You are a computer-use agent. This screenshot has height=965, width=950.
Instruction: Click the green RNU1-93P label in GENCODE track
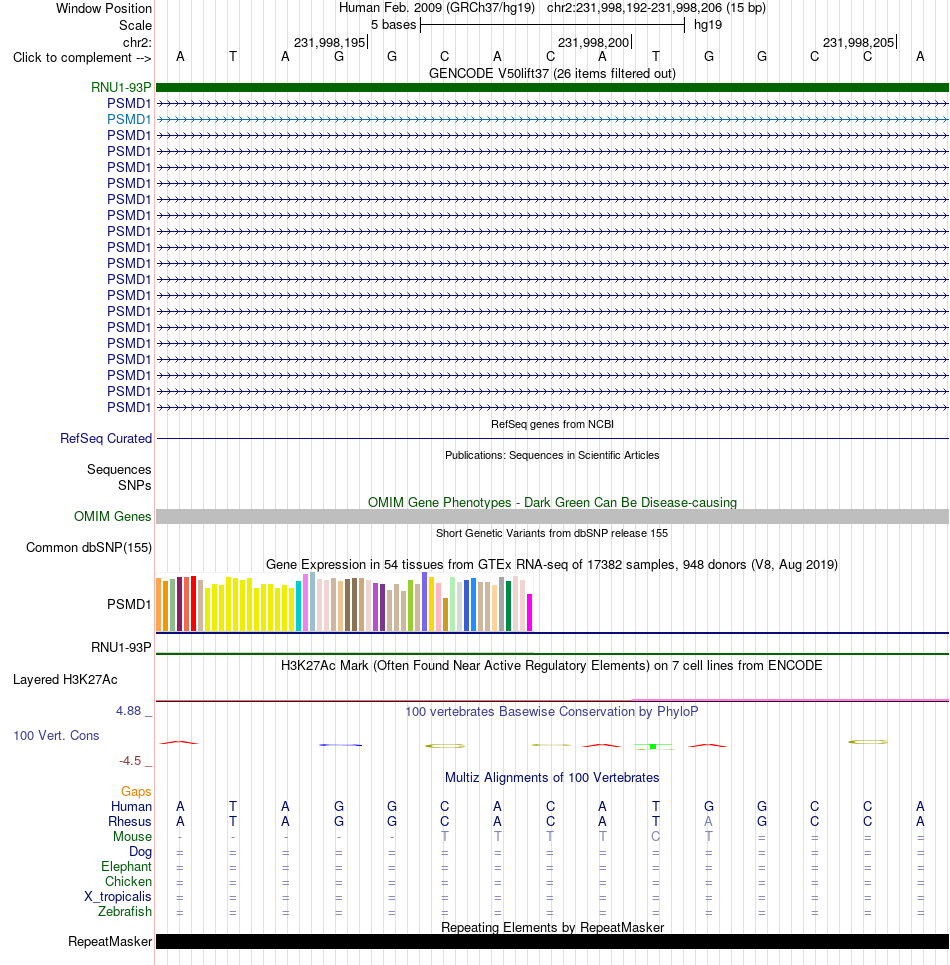(121, 87)
